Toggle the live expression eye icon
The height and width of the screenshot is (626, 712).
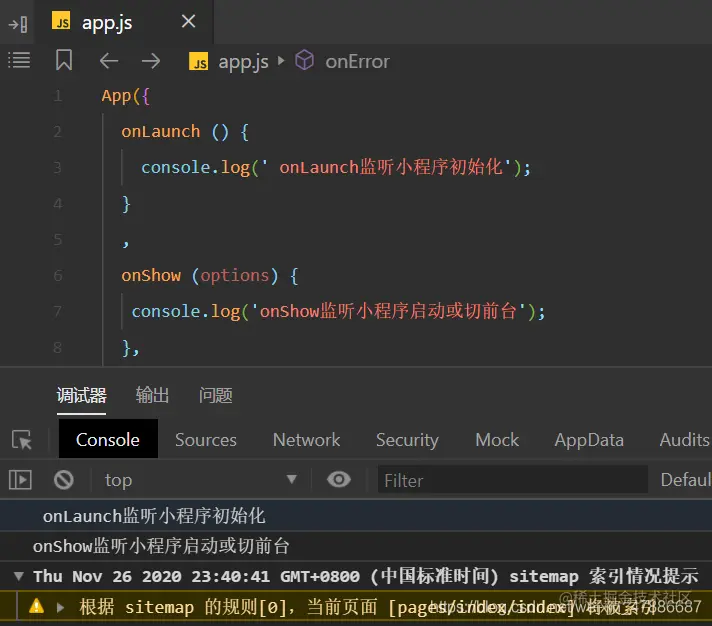click(339, 479)
